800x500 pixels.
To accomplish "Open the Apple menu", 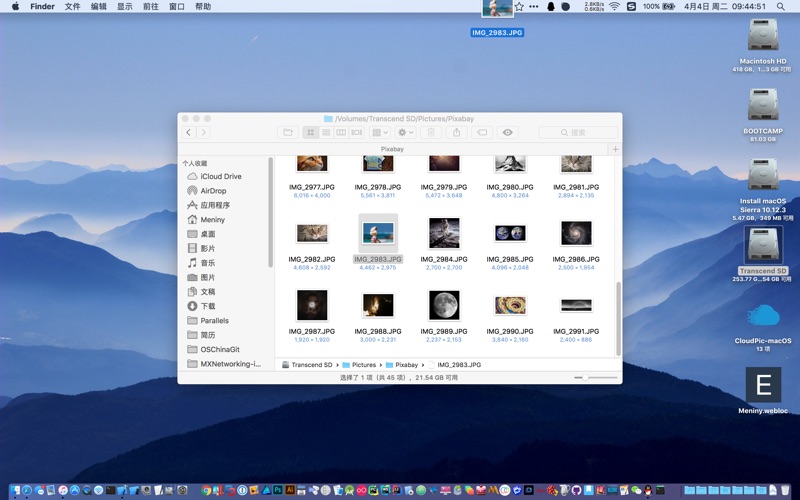I will [15, 7].
